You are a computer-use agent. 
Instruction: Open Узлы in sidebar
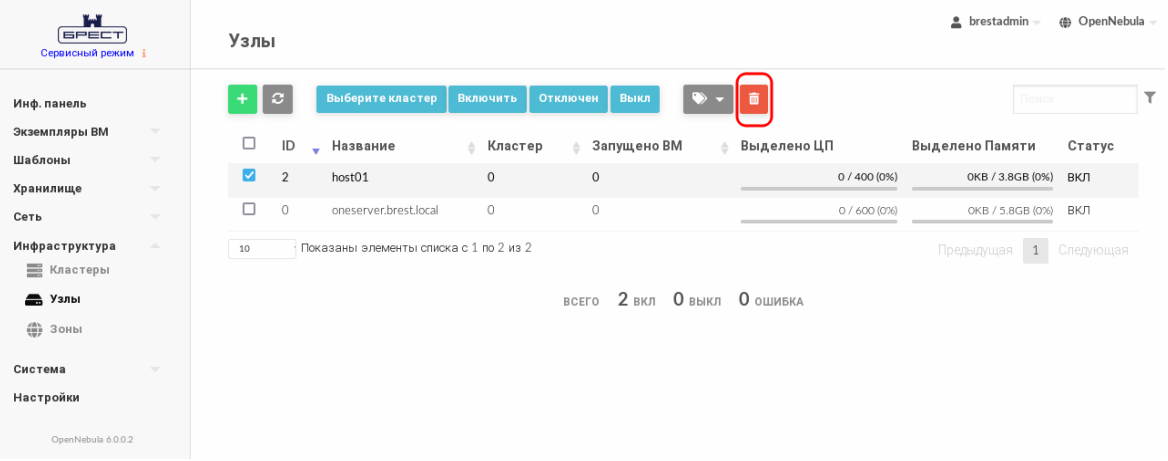tap(53, 299)
